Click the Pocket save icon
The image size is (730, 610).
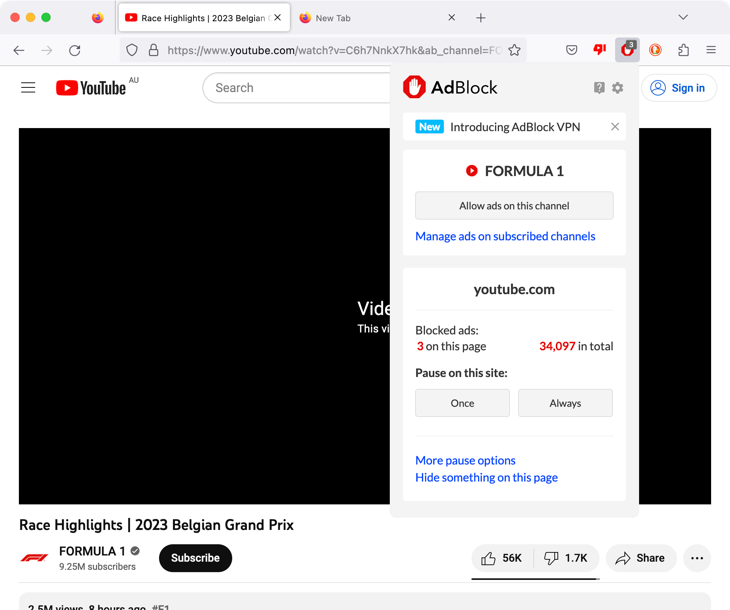[x=572, y=50]
